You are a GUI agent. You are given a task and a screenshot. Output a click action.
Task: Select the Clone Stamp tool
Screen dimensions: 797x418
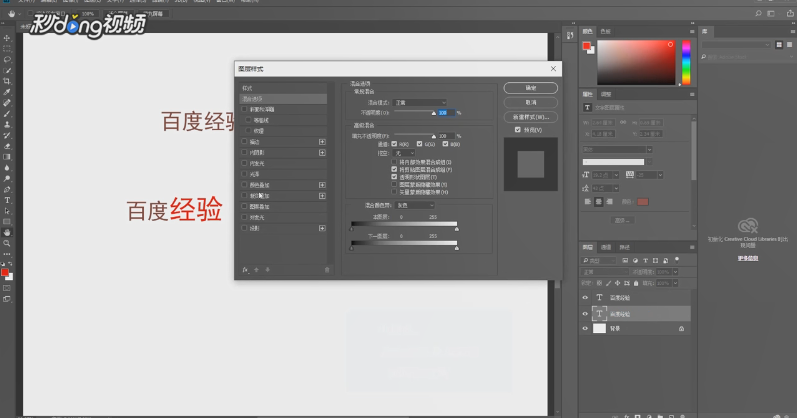point(7,125)
